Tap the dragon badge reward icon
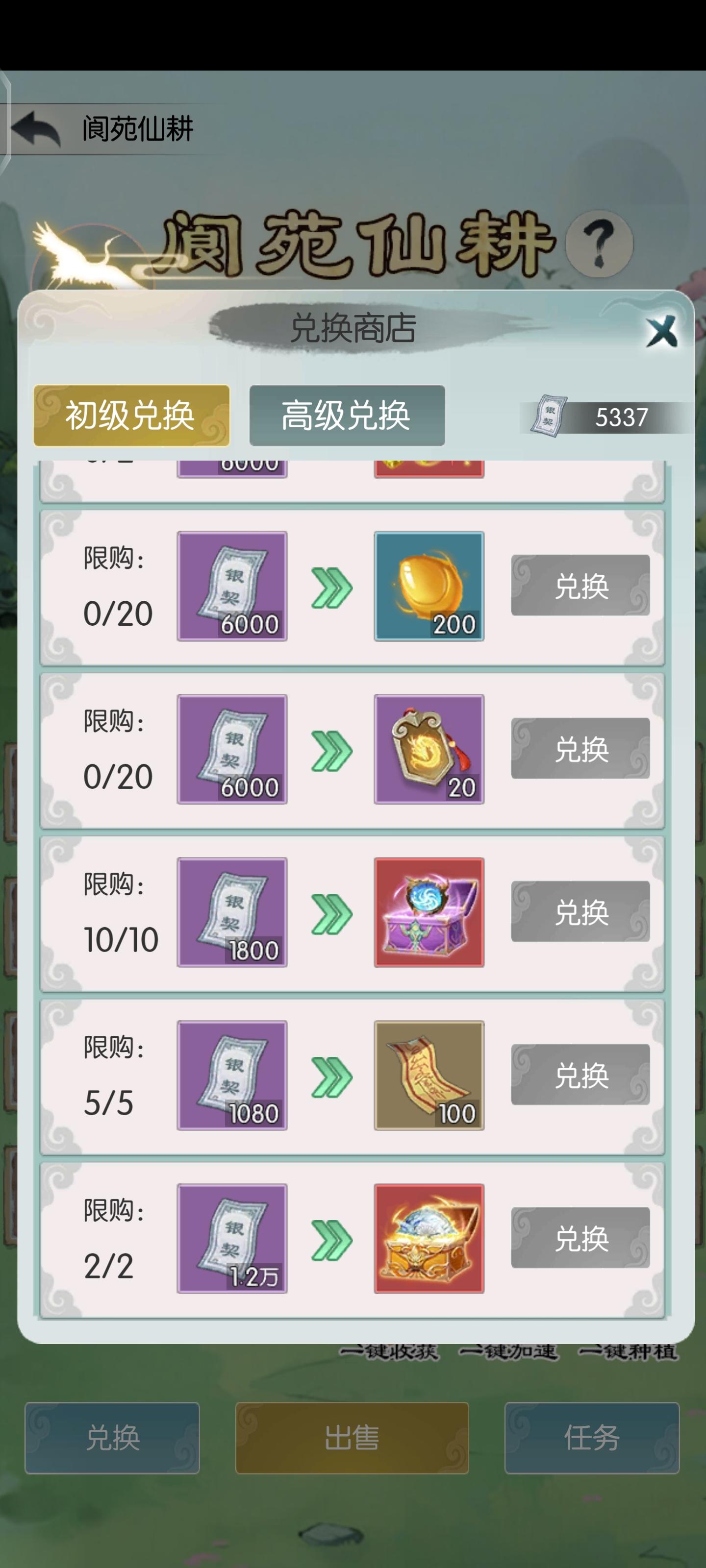This screenshot has width=706, height=1568. (429, 749)
